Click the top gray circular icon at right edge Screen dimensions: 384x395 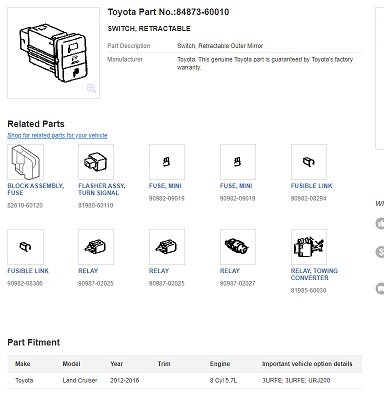(x=380, y=223)
